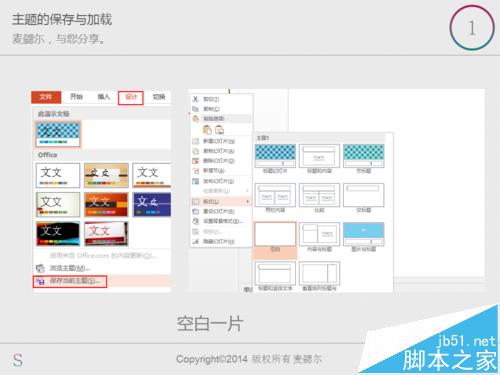This screenshot has height=375, width=500.
Task: Apply the plain white Office theme thumbnail
Action: [58, 175]
